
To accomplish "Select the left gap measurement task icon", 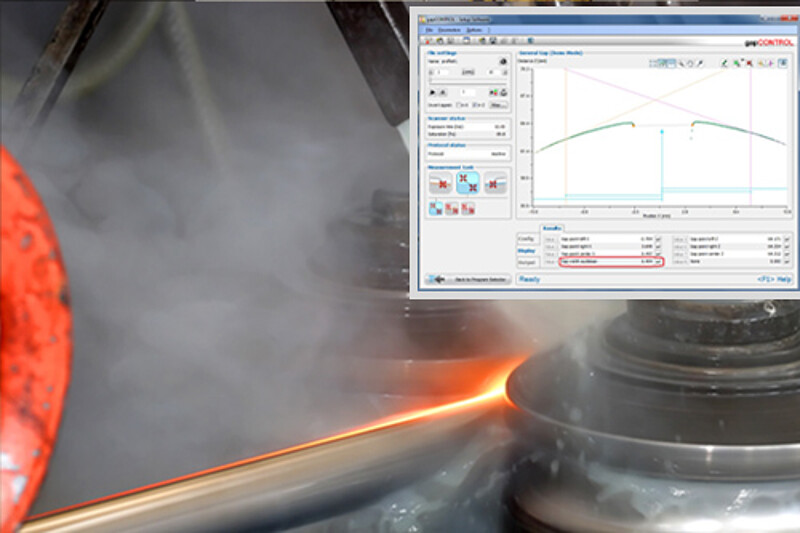I will coord(441,183).
